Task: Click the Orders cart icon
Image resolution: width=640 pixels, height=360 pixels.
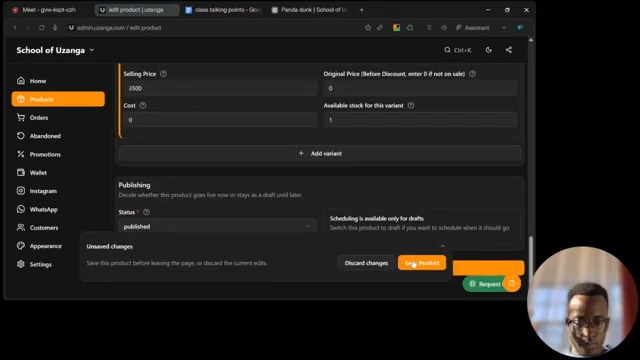Action: tap(21, 117)
